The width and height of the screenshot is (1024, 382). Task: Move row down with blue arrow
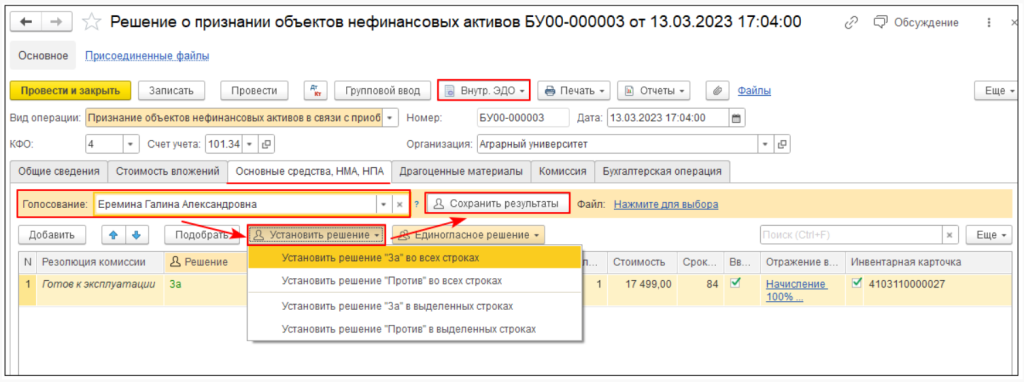click(136, 234)
